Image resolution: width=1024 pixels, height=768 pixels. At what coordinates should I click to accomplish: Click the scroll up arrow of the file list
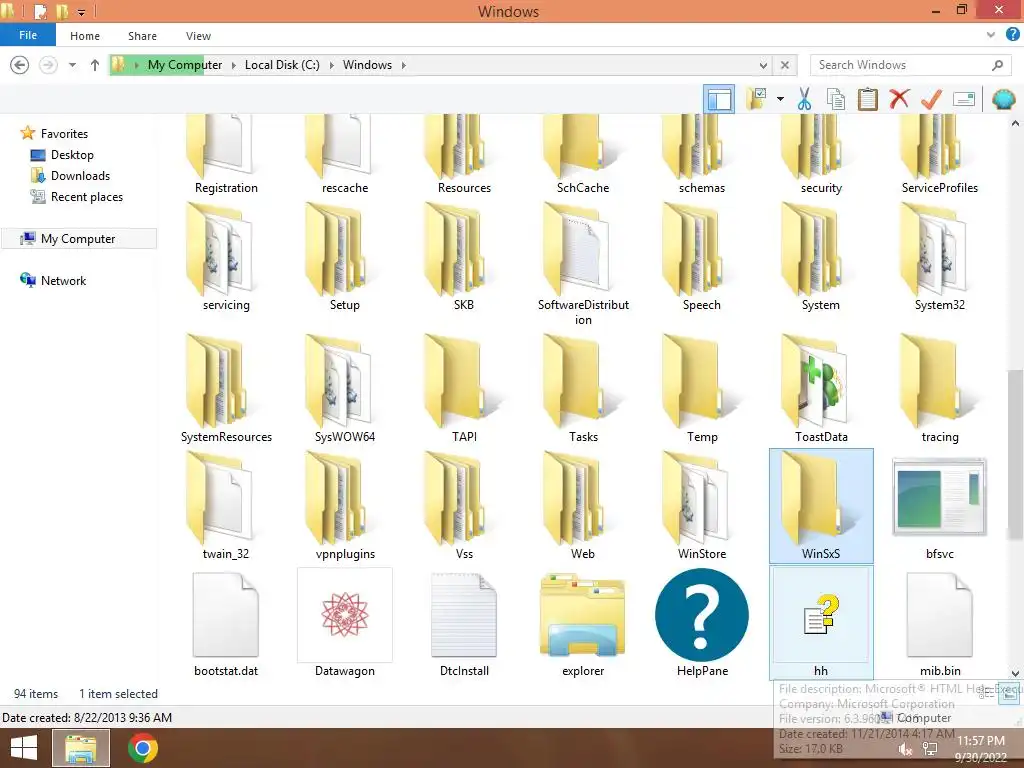(x=1015, y=123)
